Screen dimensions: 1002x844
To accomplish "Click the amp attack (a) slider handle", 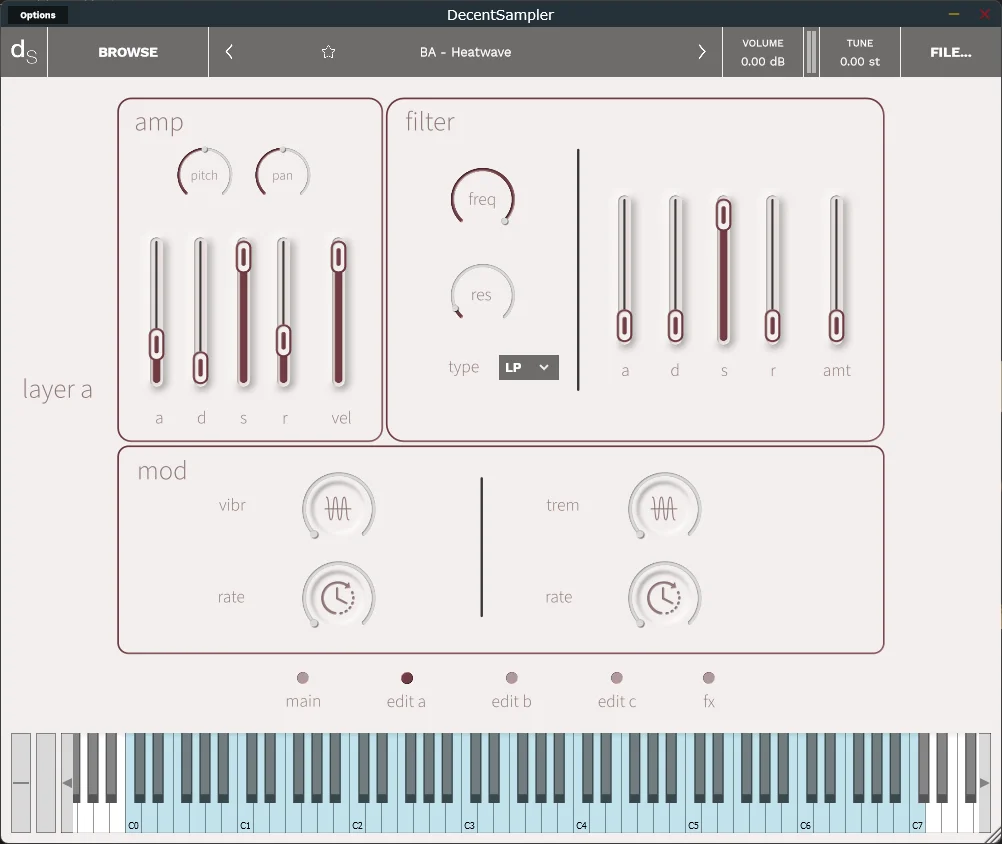I will coord(157,345).
